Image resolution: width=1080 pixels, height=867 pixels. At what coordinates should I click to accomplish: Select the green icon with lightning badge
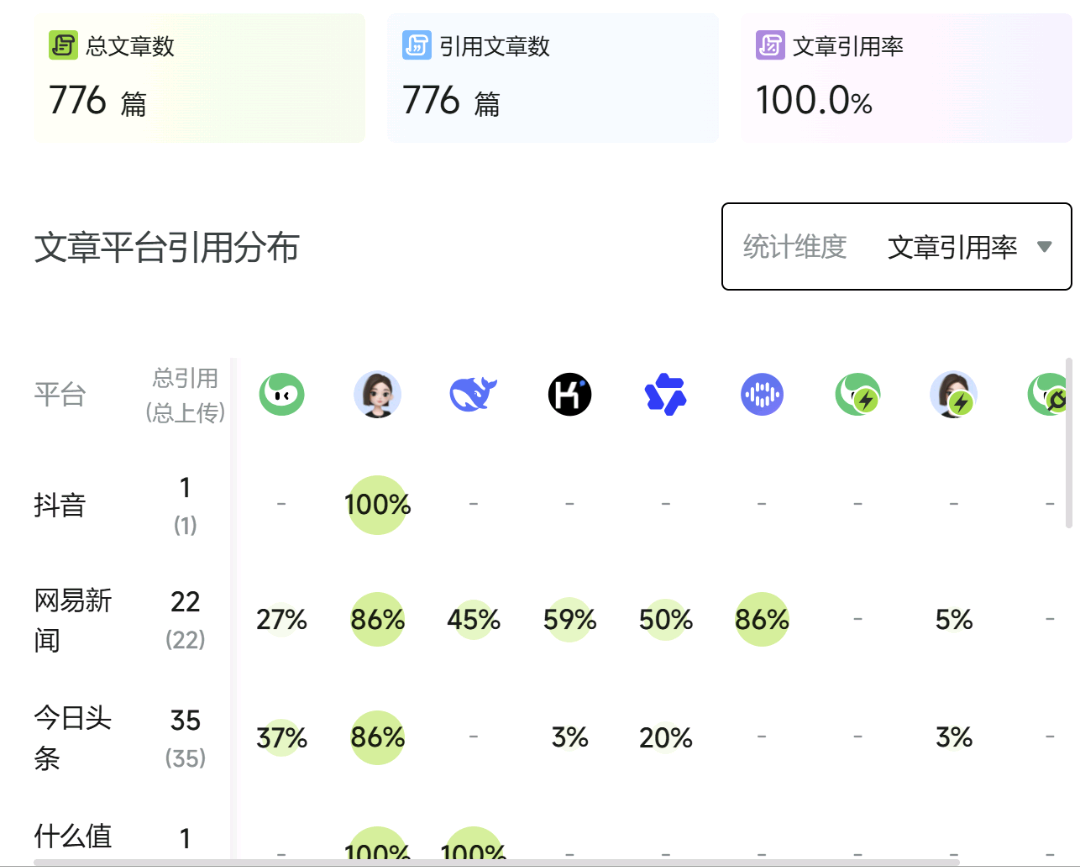tap(858, 395)
